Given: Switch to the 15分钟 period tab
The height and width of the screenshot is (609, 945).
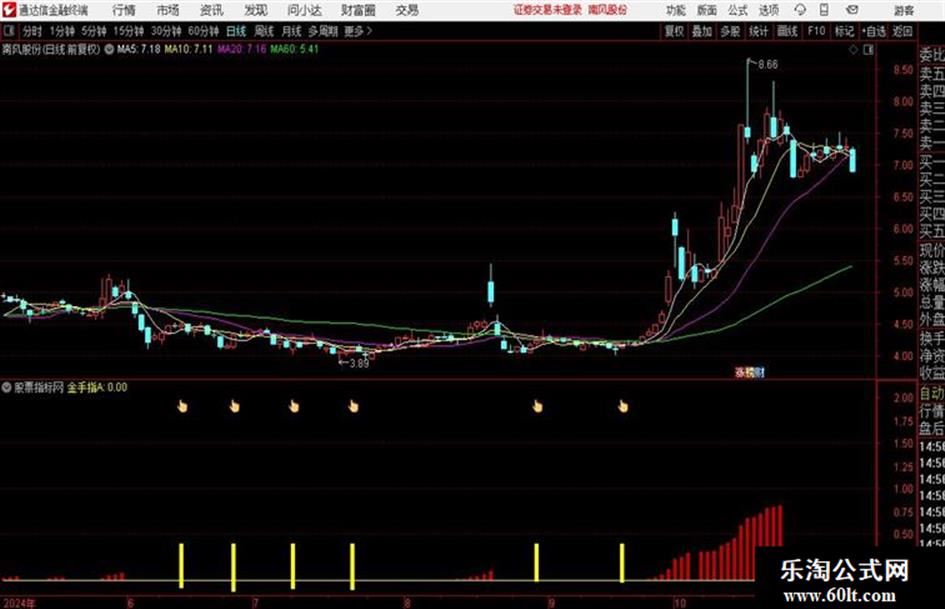Looking at the screenshot, I should (x=129, y=31).
